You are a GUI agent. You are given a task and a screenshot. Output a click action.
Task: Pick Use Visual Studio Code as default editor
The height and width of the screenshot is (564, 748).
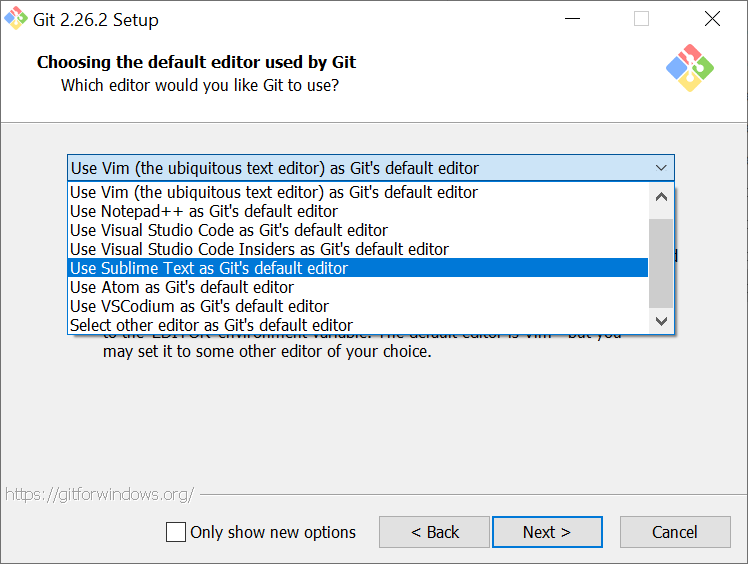pos(358,230)
